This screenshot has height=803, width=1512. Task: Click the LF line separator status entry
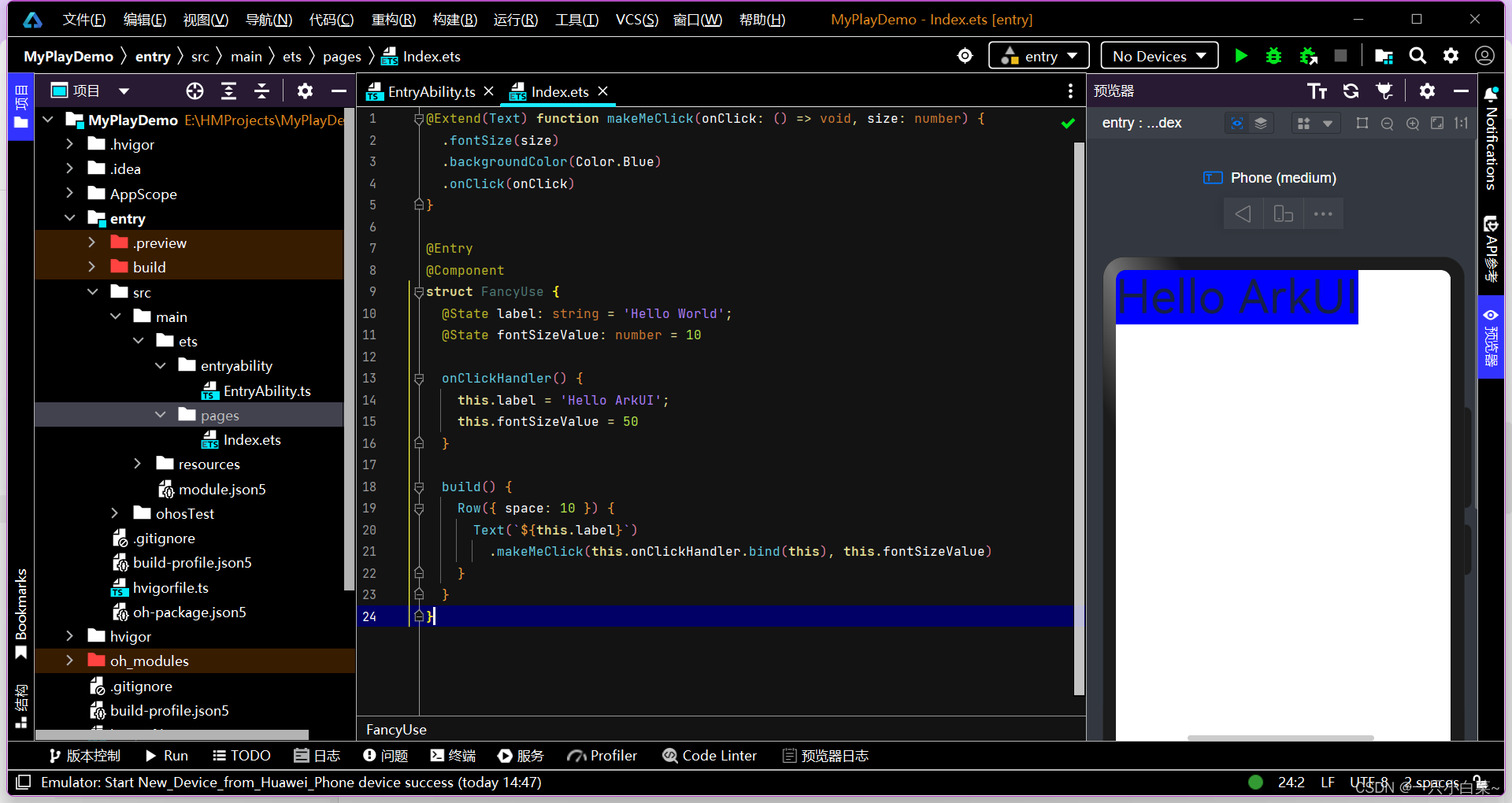coord(1328,783)
